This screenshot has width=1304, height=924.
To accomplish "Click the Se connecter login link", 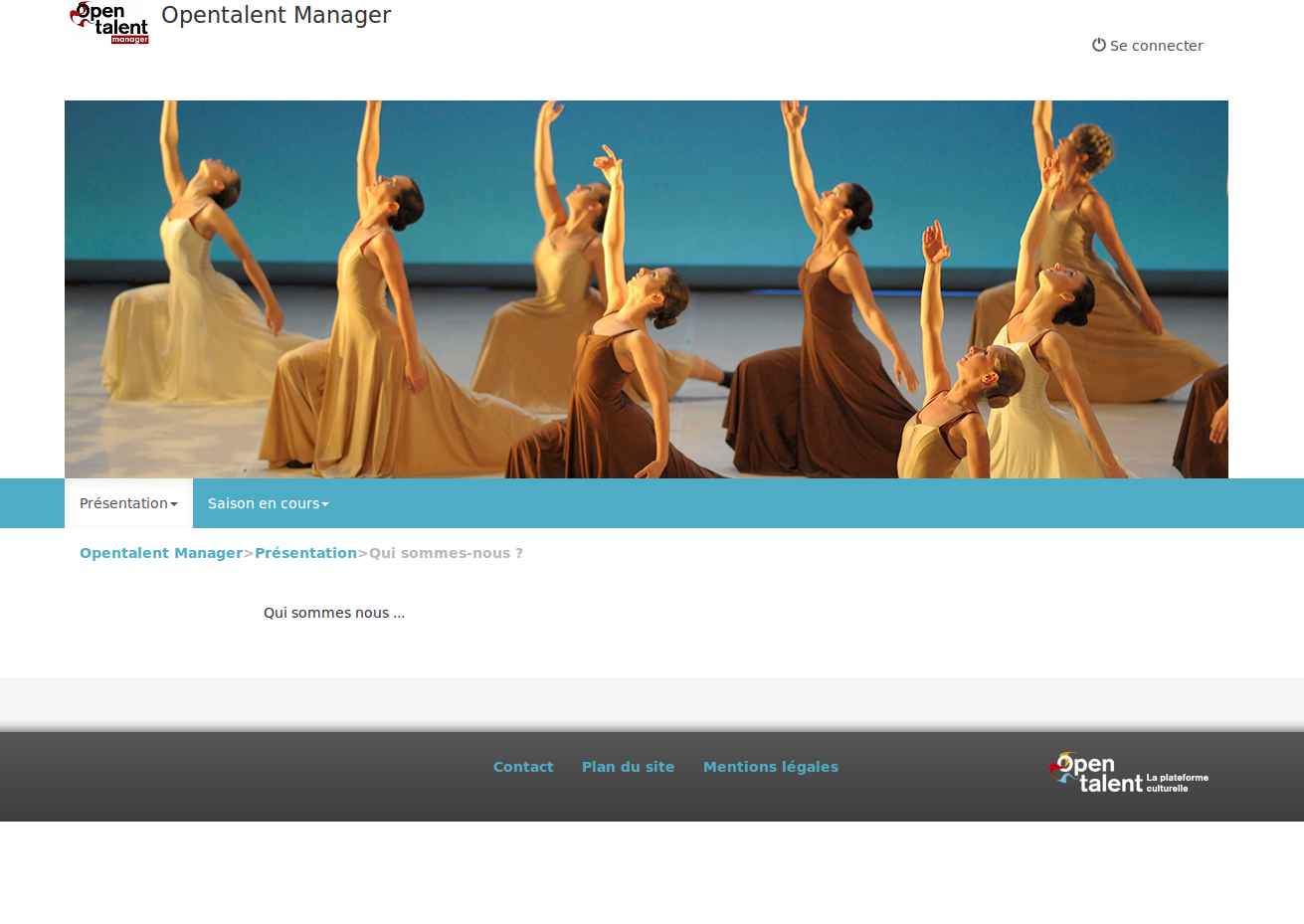I will pyautogui.click(x=1156, y=46).
